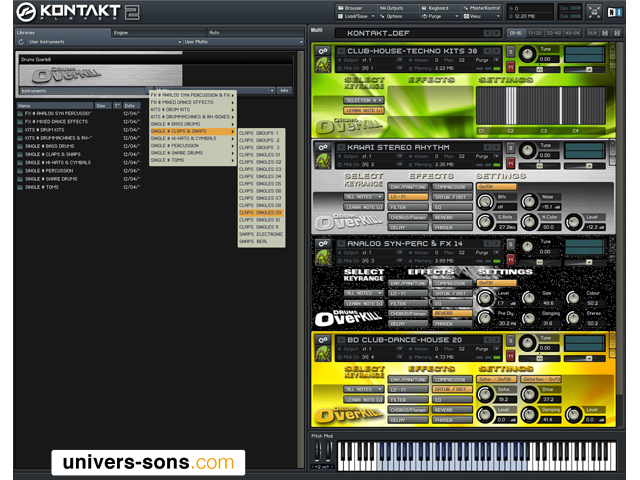Open the View dropdown in toolbar
Image resolution: width=640 pixels, height=480 pixels.
click(x=482, y=16)
